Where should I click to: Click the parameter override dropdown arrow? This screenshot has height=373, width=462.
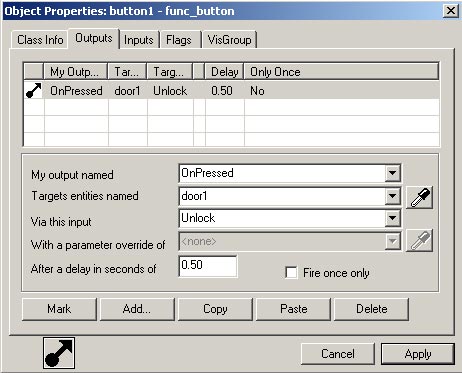(392, 241)
